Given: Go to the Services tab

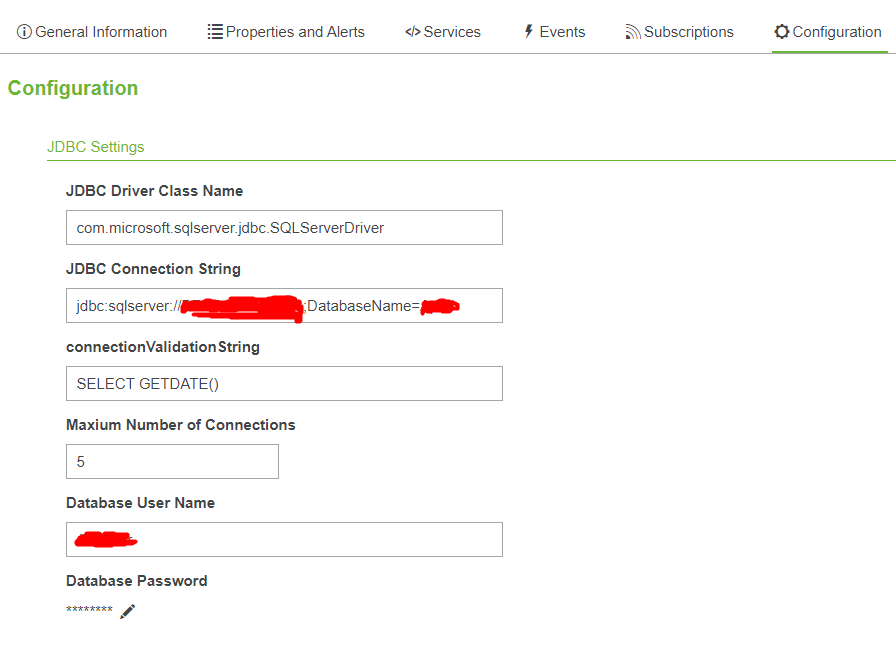Looking at the screenshot, I should [452, 32].
